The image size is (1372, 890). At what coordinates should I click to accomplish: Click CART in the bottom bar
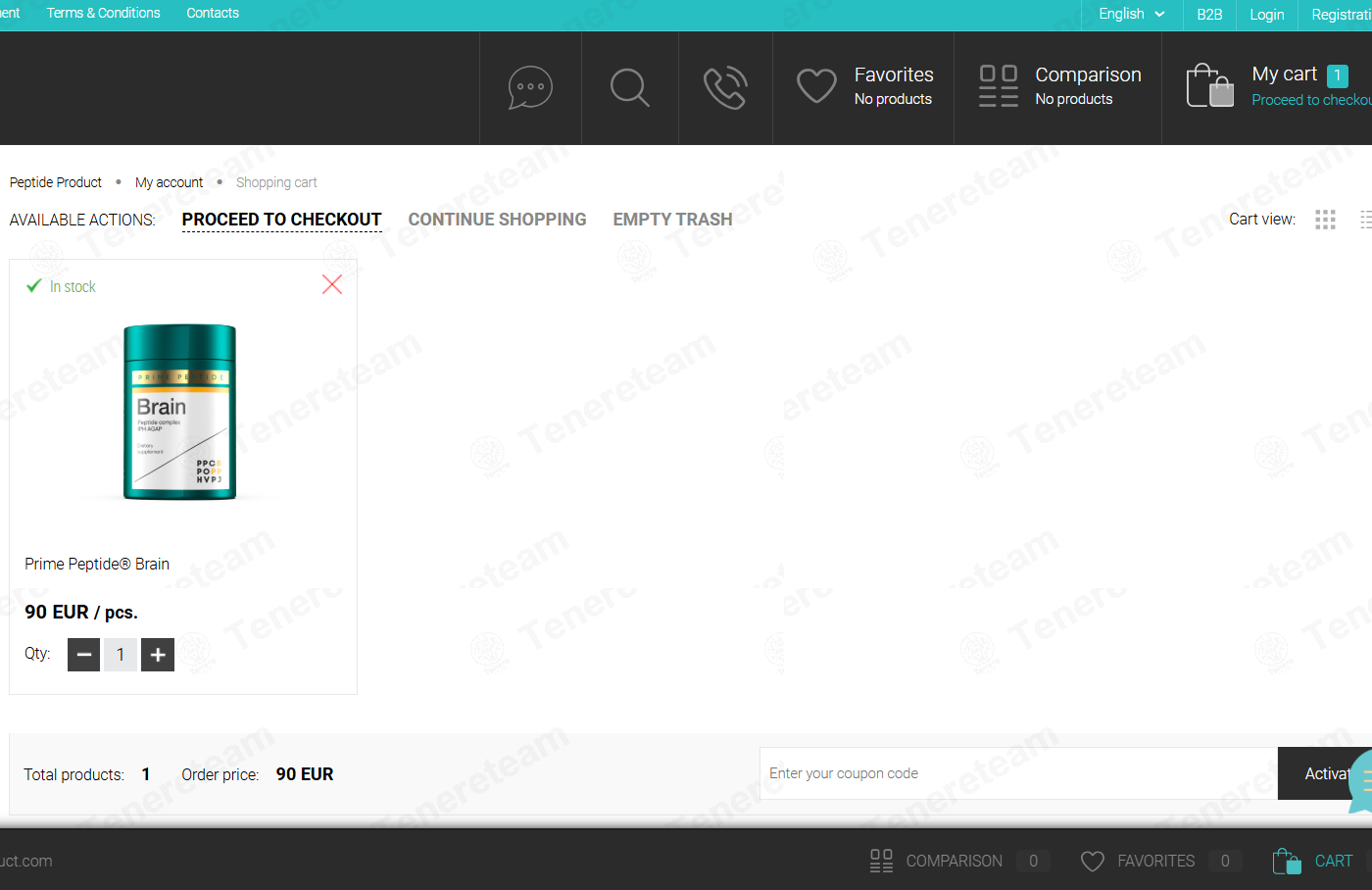tap(1333, 861)
